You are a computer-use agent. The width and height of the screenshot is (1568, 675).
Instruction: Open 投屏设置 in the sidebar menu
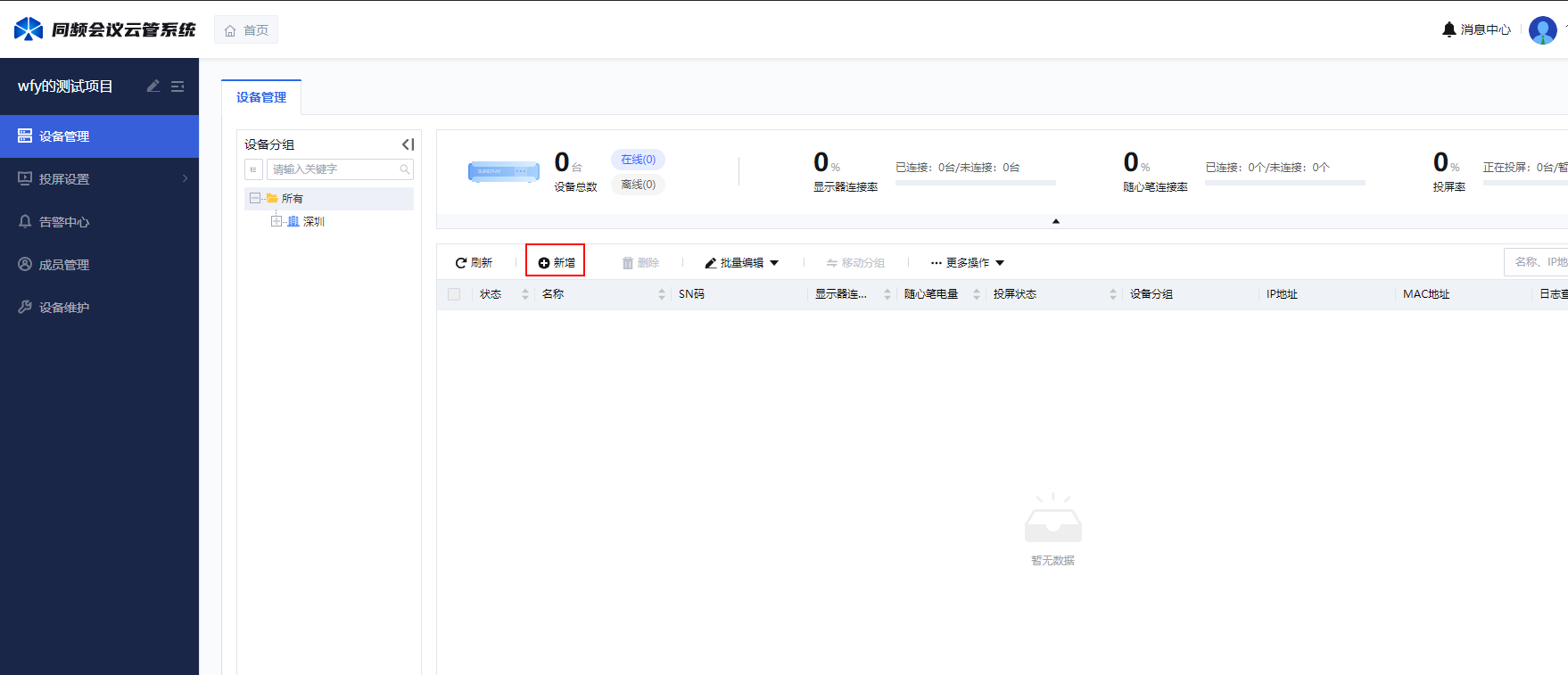(x=64, y=179)
